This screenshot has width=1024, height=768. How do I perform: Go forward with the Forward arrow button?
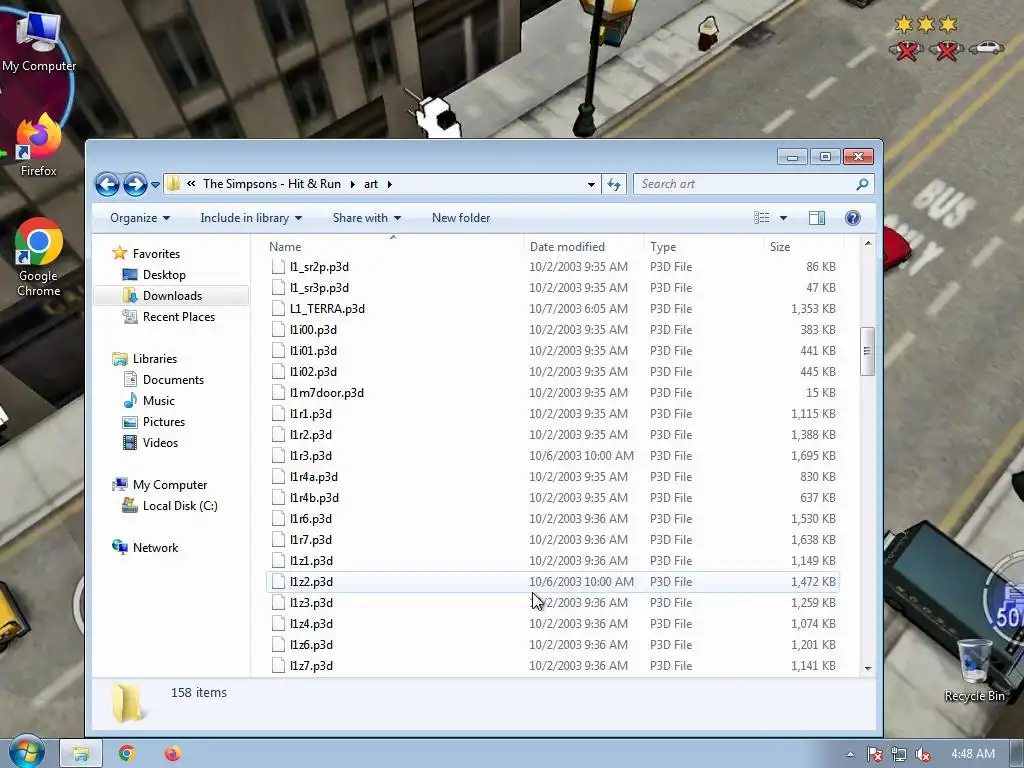coord(135,184)
